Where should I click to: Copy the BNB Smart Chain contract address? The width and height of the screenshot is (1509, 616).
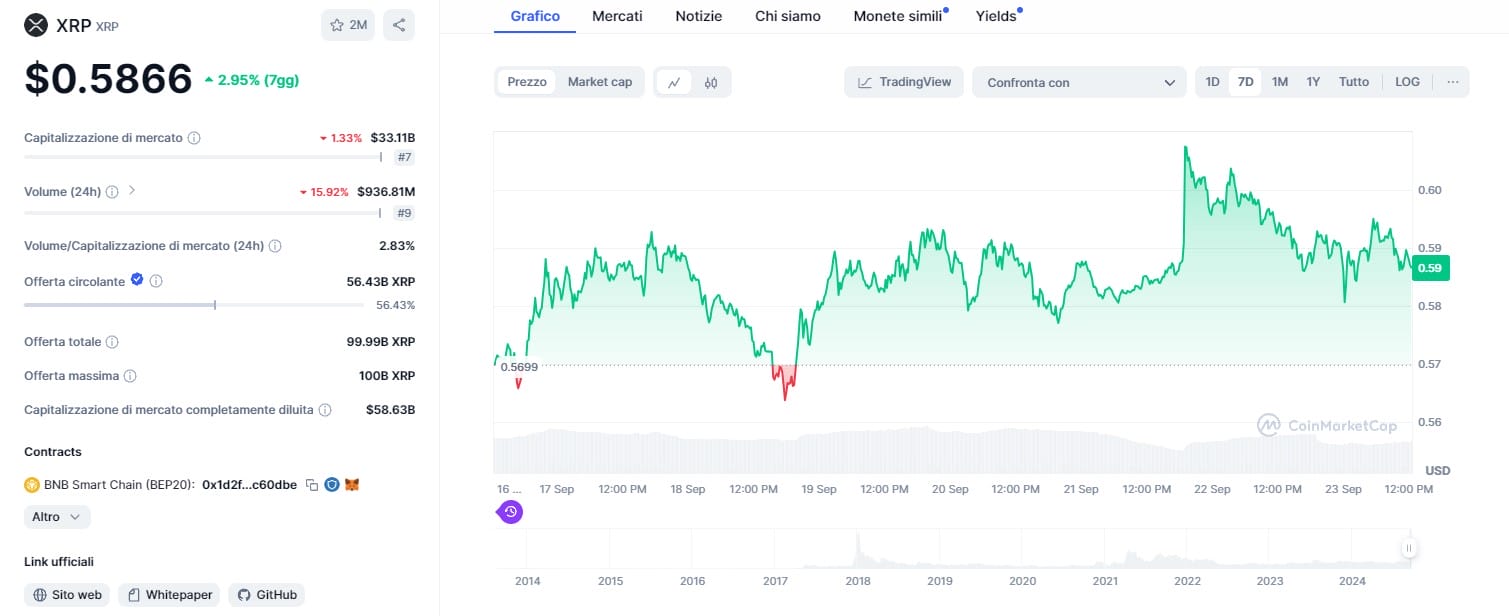pos(312,485)
